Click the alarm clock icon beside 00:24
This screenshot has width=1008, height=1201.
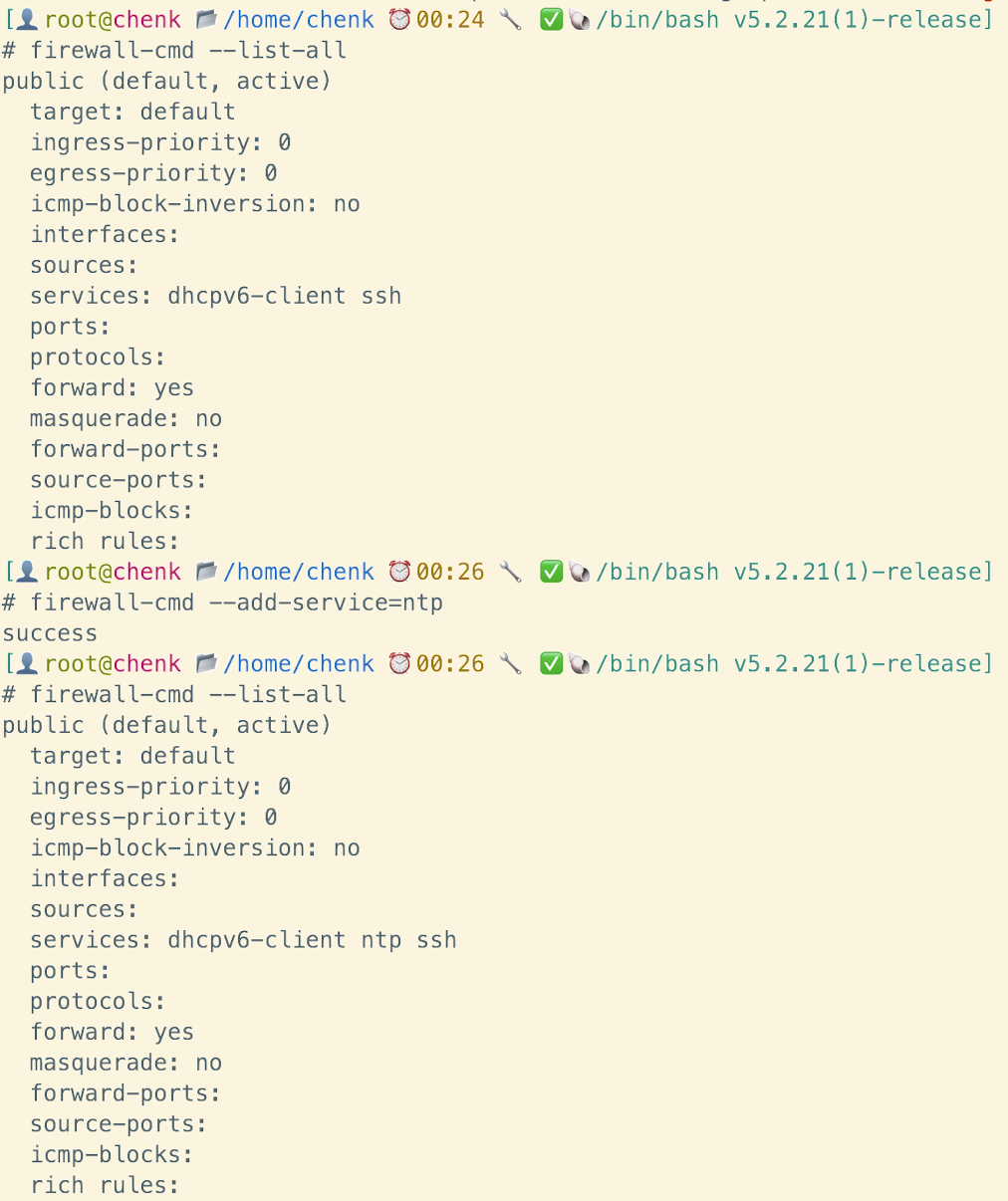point(399,19)
